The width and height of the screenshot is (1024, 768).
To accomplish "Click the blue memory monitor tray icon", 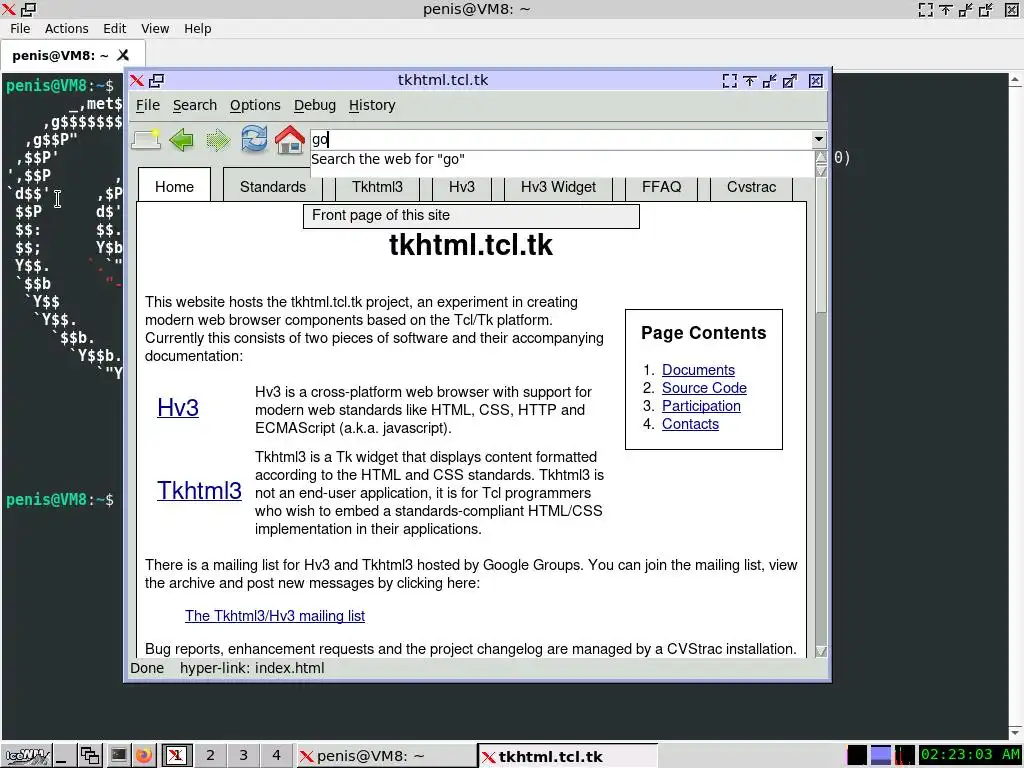I will [881, 755].
